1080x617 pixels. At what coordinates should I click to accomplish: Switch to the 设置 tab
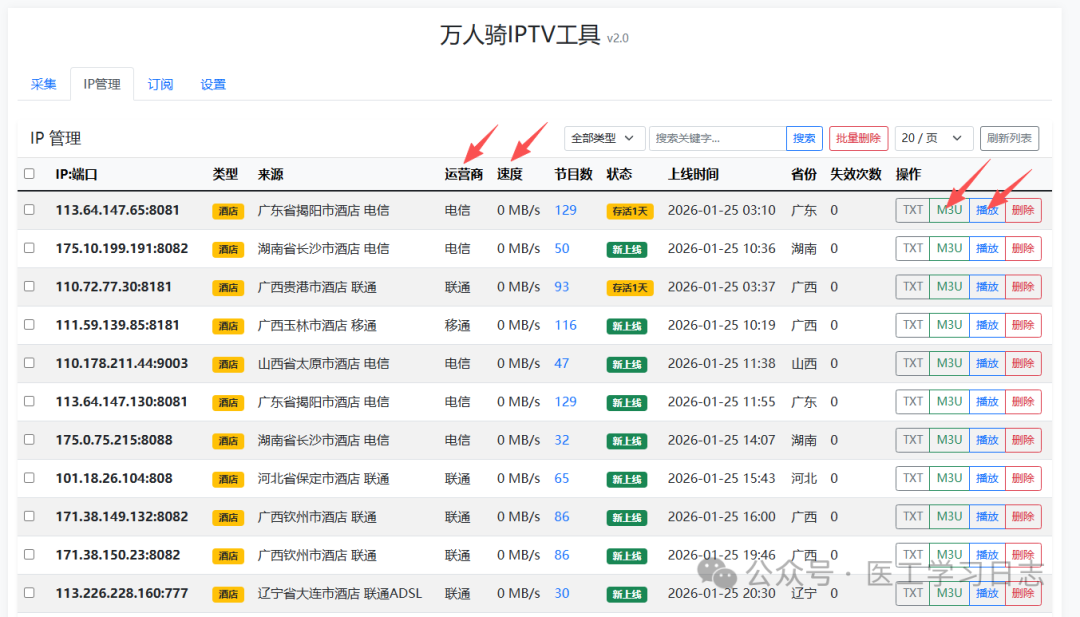(x=212, y=84)
